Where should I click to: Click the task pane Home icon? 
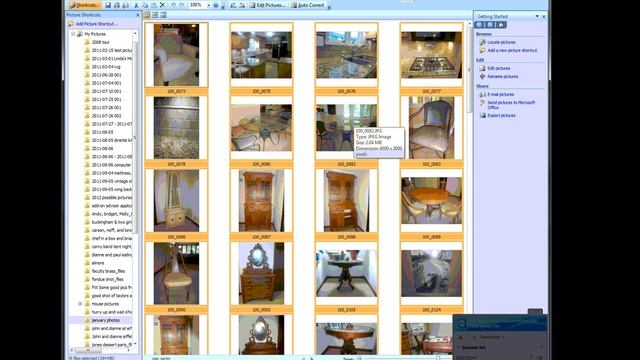click(x=501, y=25)
